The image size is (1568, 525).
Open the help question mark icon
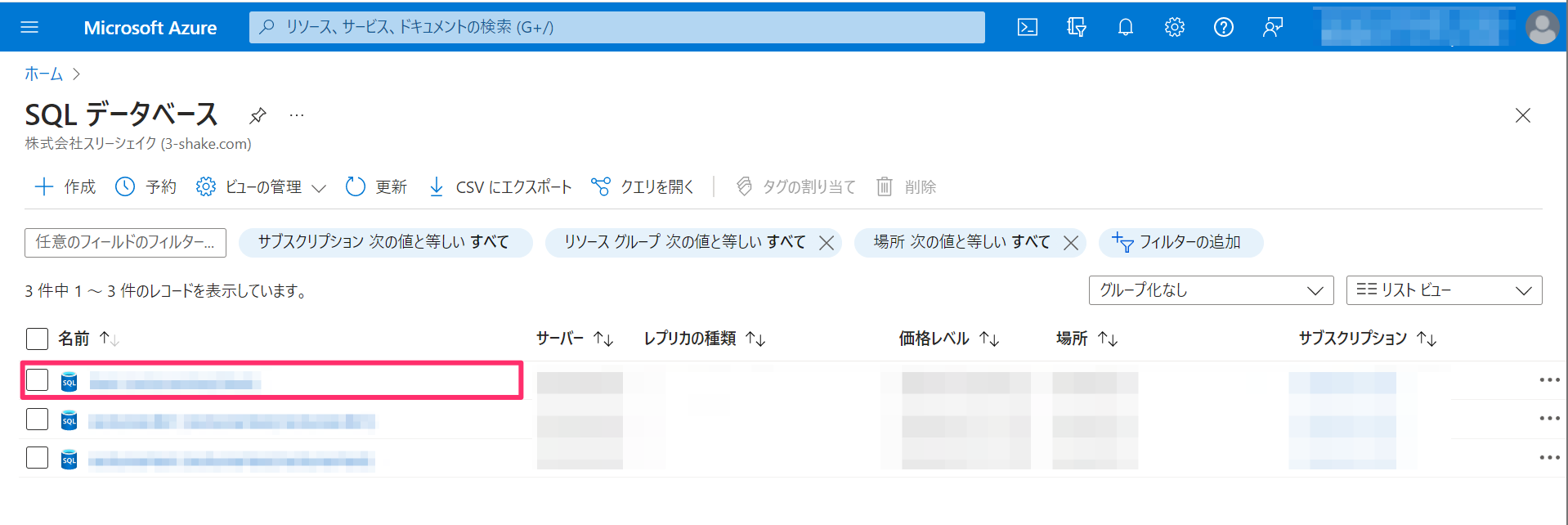pos(1224,27)
